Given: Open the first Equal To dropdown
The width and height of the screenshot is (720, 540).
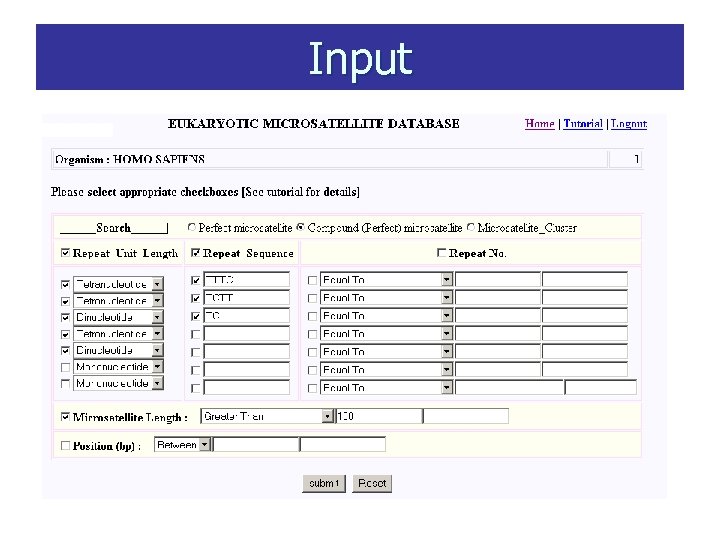Looking at the screenshot, I should [x=387, y=280].
